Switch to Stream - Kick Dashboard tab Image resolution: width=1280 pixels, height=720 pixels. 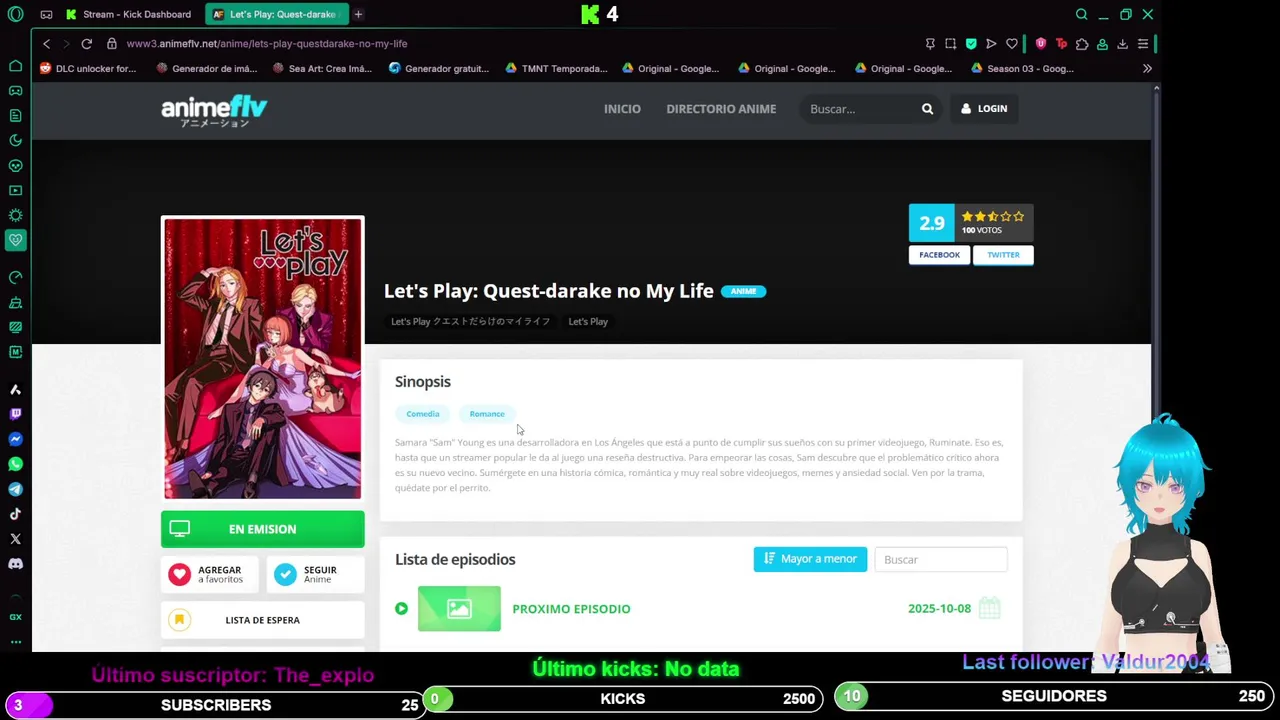129,14
